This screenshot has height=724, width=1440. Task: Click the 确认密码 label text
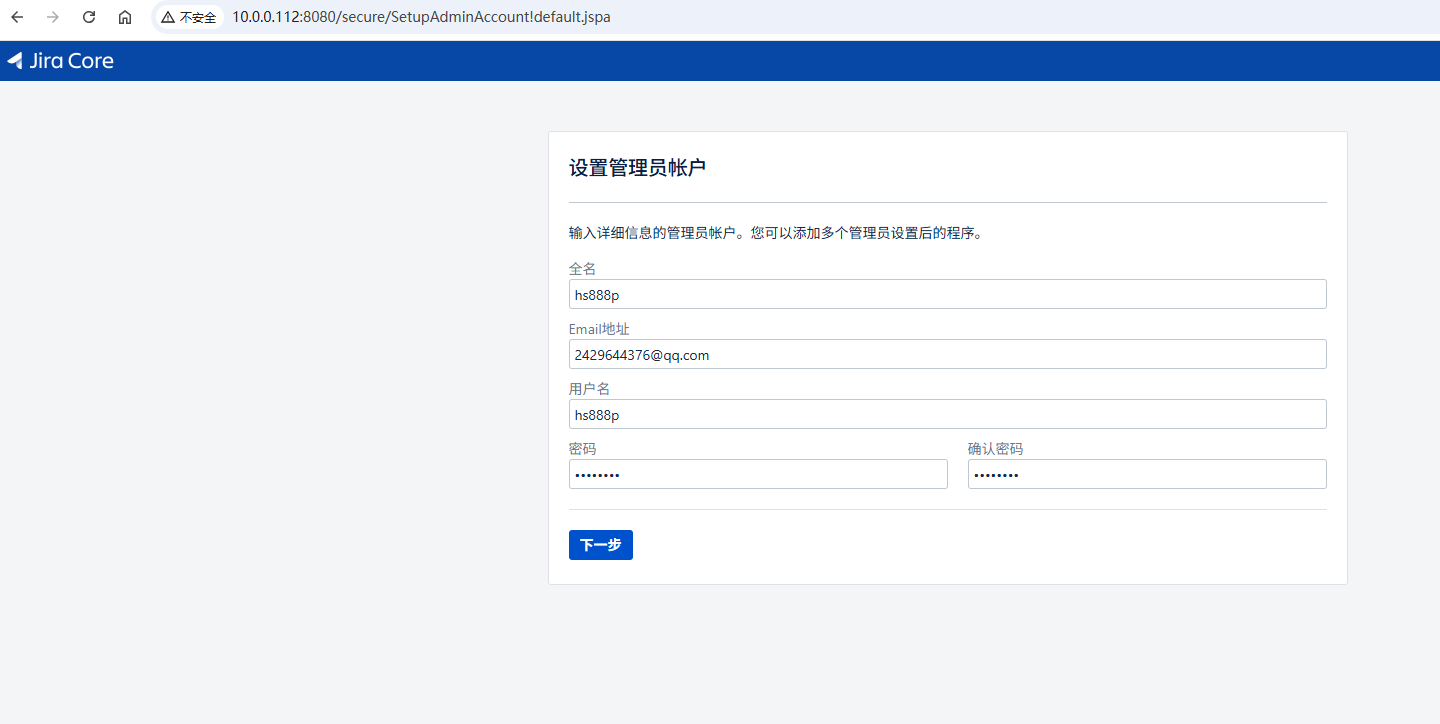[x=995, y=449]
